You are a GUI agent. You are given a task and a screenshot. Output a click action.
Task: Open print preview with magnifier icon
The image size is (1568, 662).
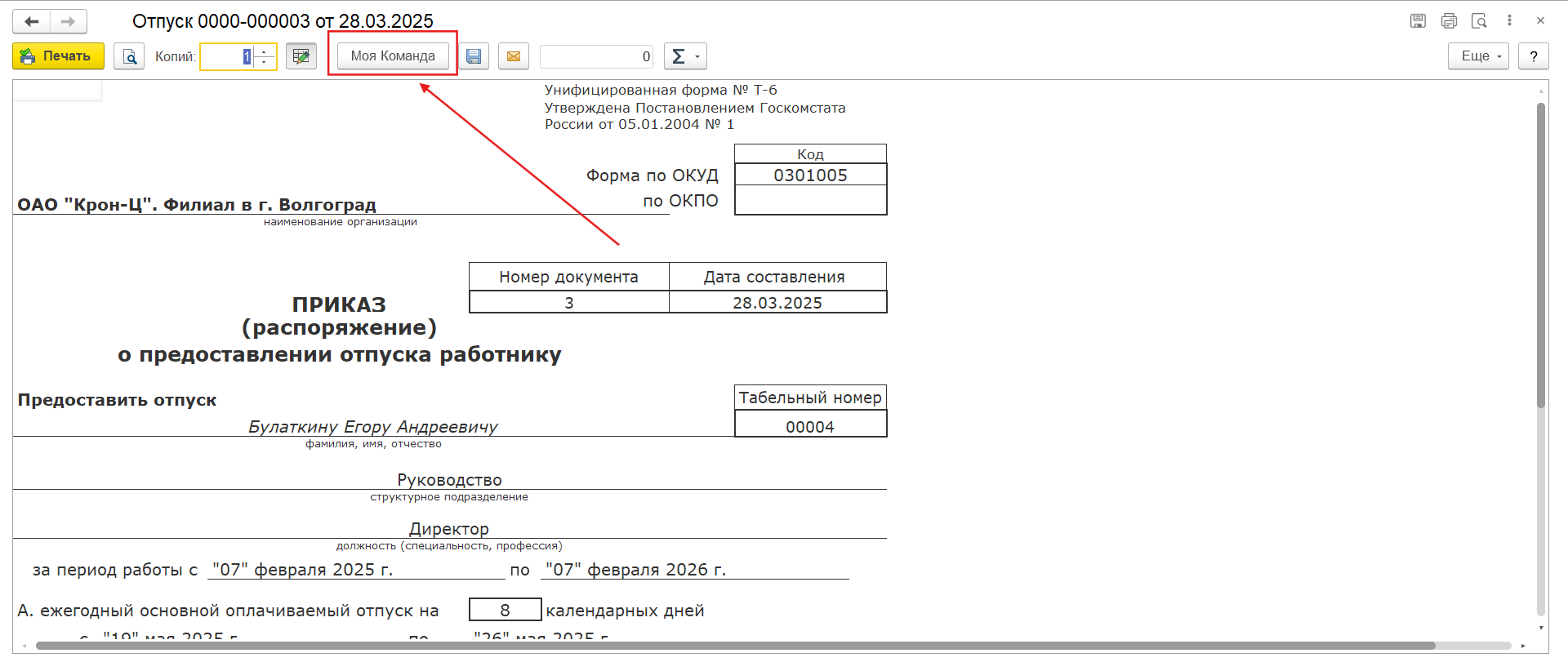[129, 56]
